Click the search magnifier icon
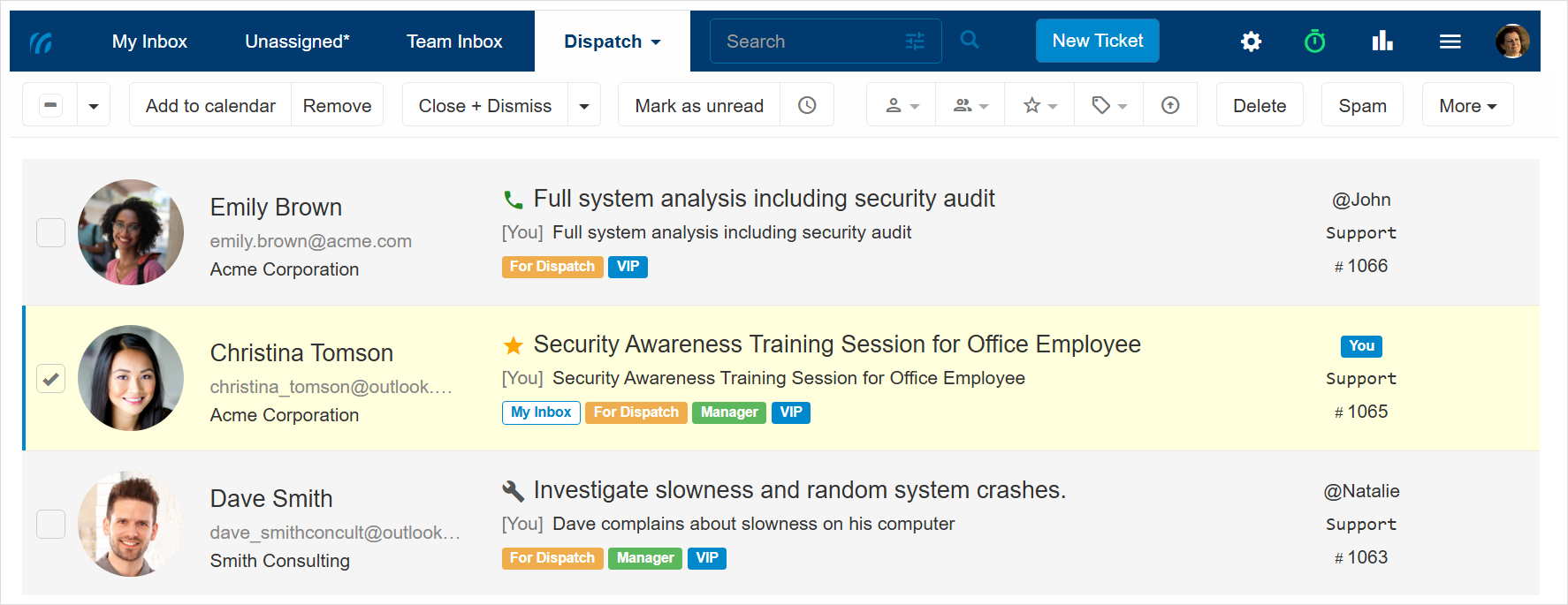The height and width of the screenshot is (605, 1568). click(x=970, y=41)
